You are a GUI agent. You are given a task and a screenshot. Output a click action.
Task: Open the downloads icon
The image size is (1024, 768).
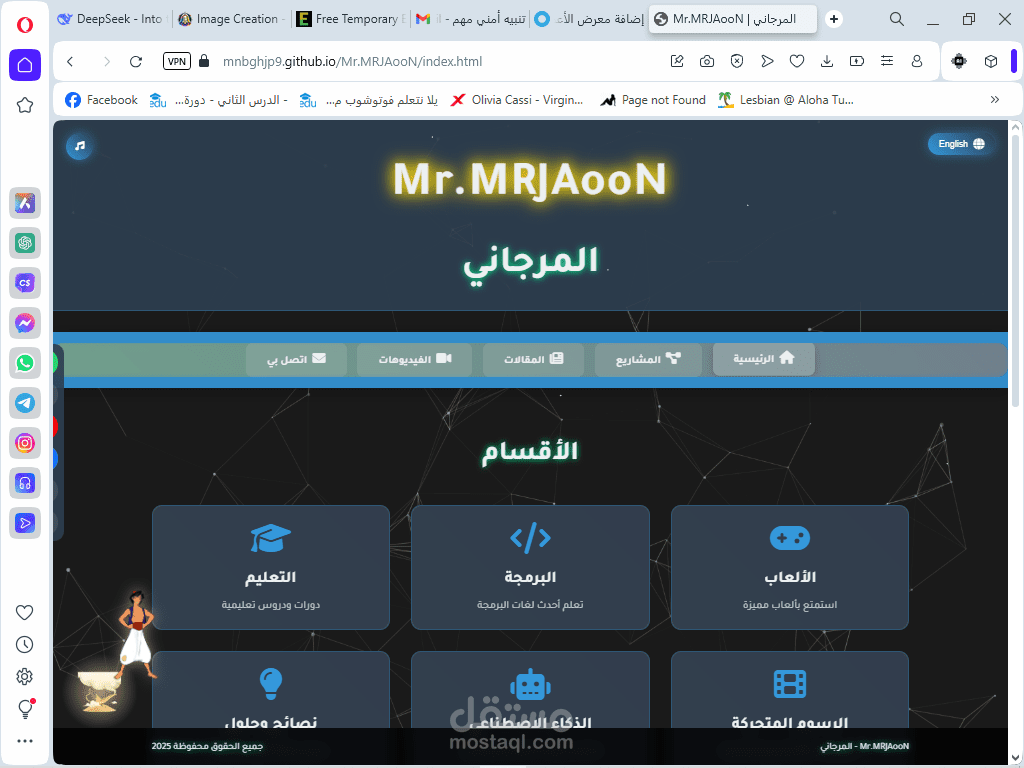827,61
